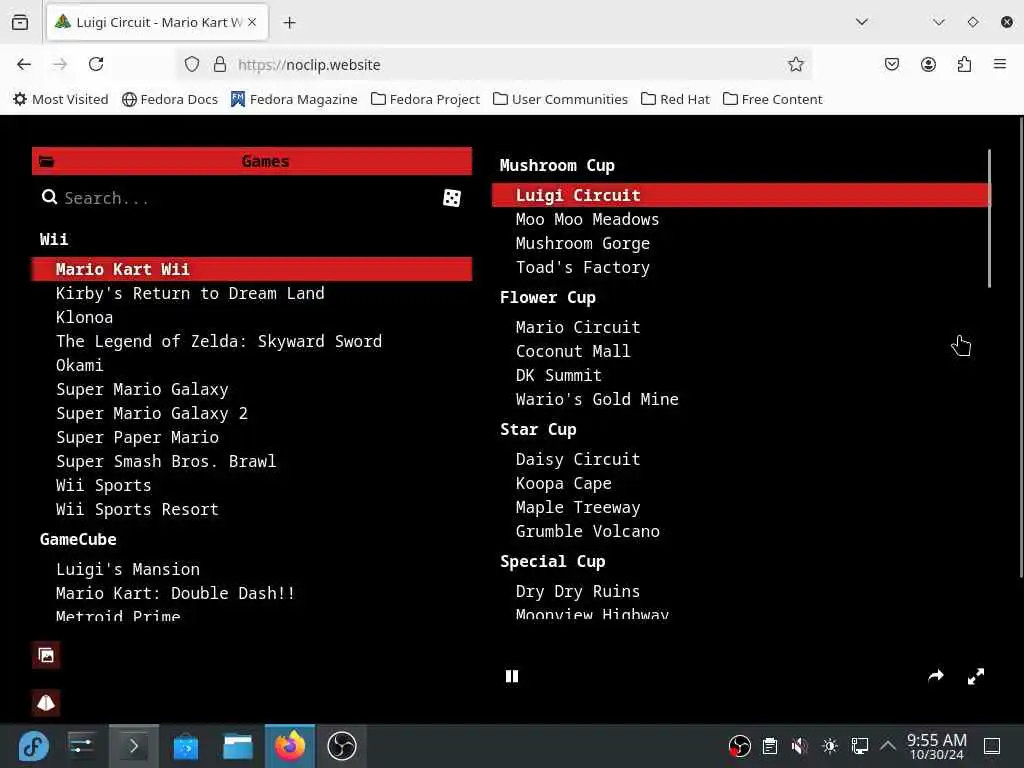Open the terminal from taskbar
The height and width of the screenshot is (768, 1024).
[x=133, y=746]
